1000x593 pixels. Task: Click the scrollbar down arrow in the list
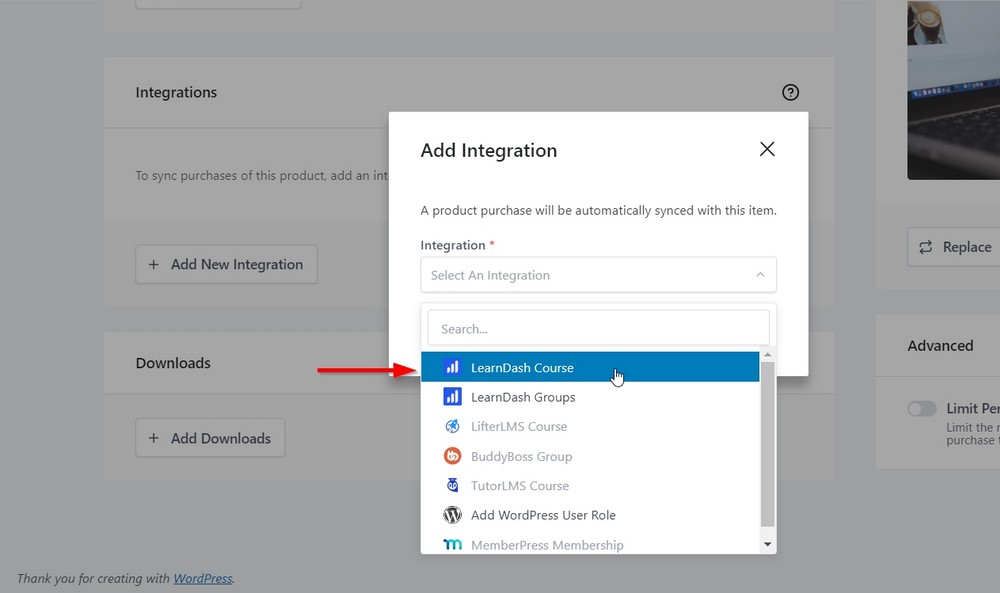coord(767,543)
